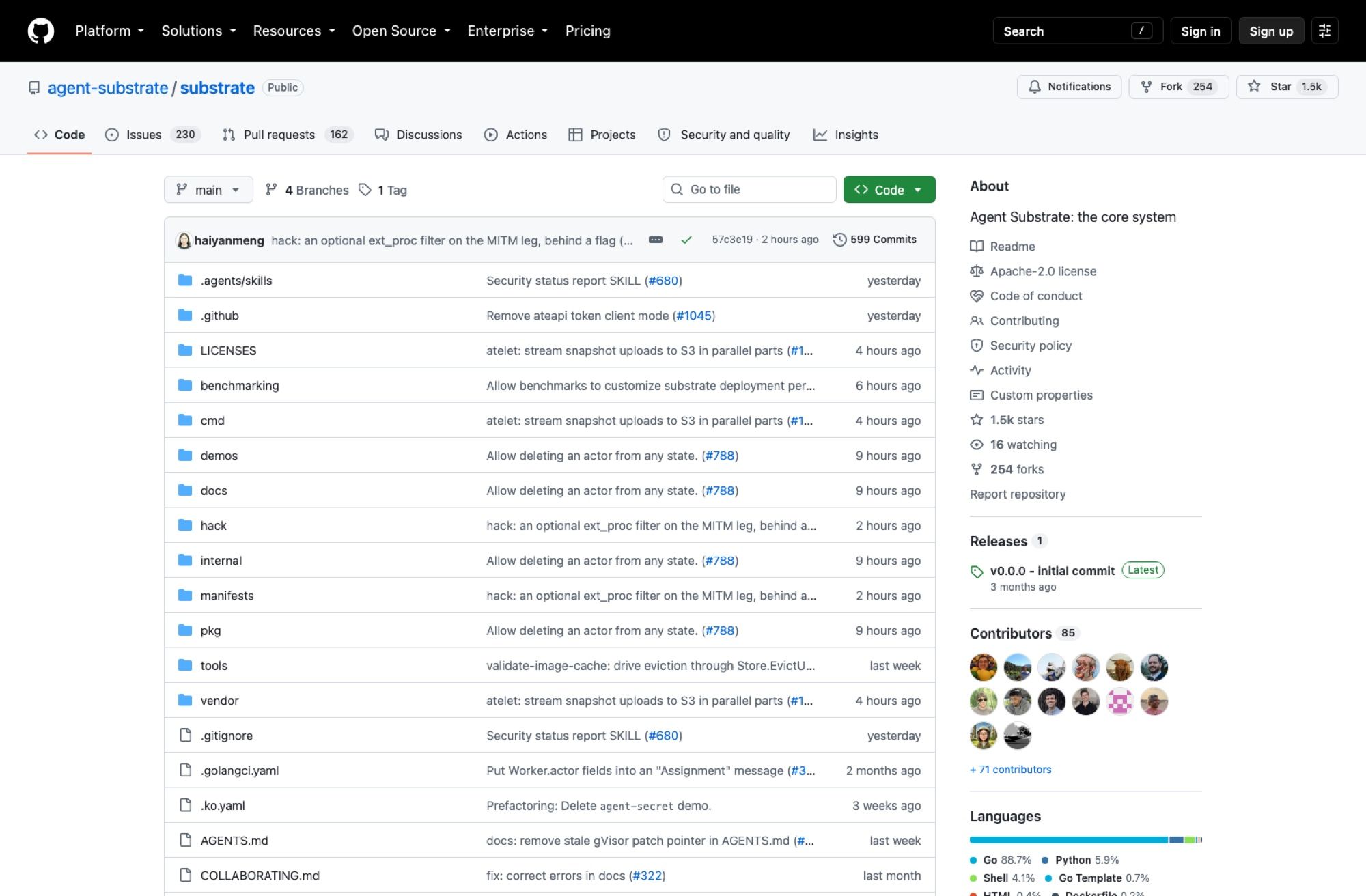
Task: Open the AGENTS.md file
Action: point(234,840)
